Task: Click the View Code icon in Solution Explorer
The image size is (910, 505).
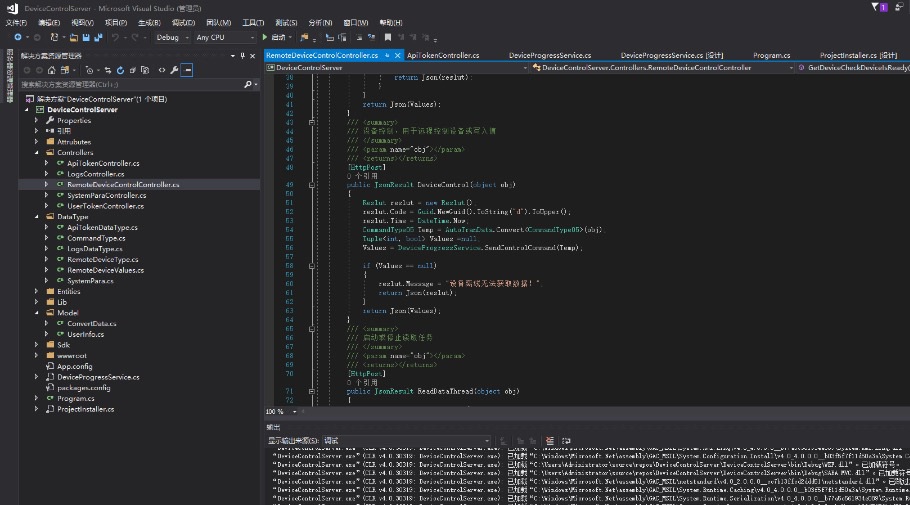Action: coord(162,70)
